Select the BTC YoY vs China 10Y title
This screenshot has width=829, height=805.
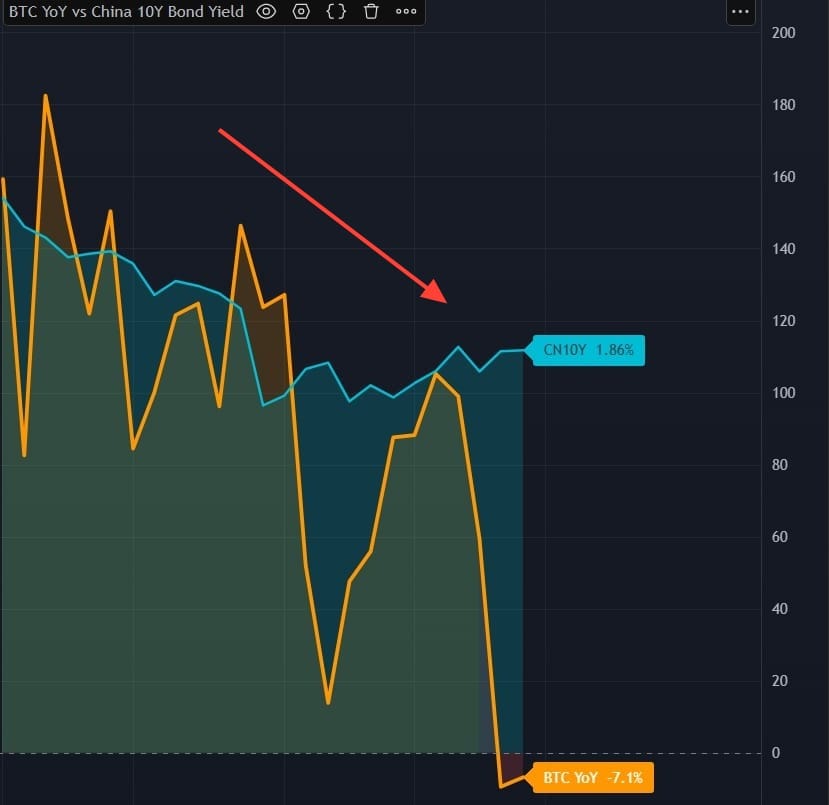click(x=126, y=12)
